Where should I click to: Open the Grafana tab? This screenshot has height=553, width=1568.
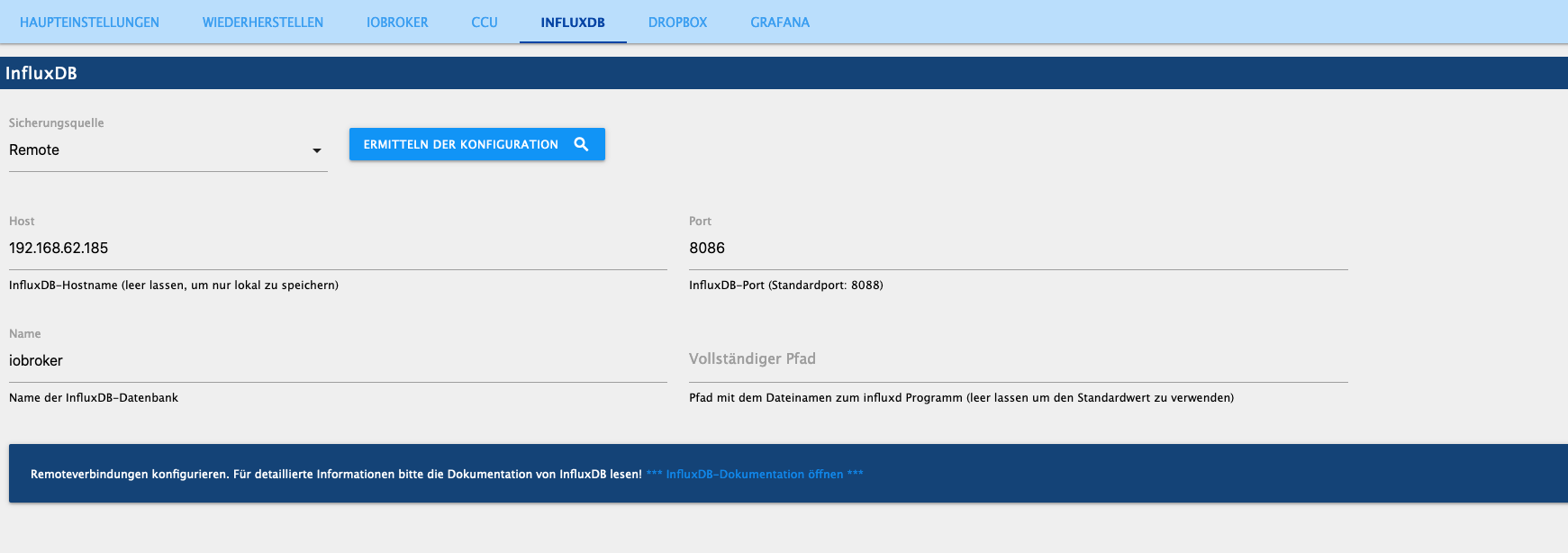[x=780, y=22]
